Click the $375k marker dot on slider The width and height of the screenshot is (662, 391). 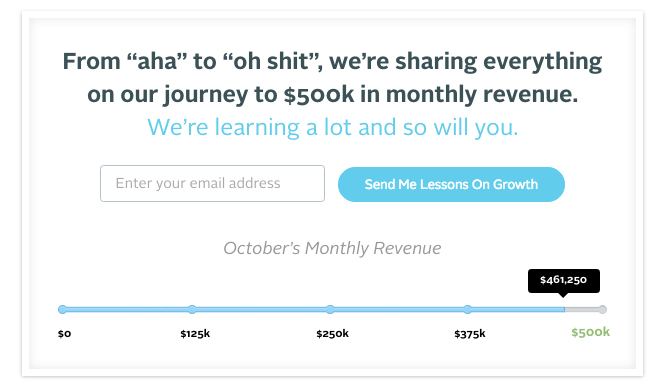467,310
